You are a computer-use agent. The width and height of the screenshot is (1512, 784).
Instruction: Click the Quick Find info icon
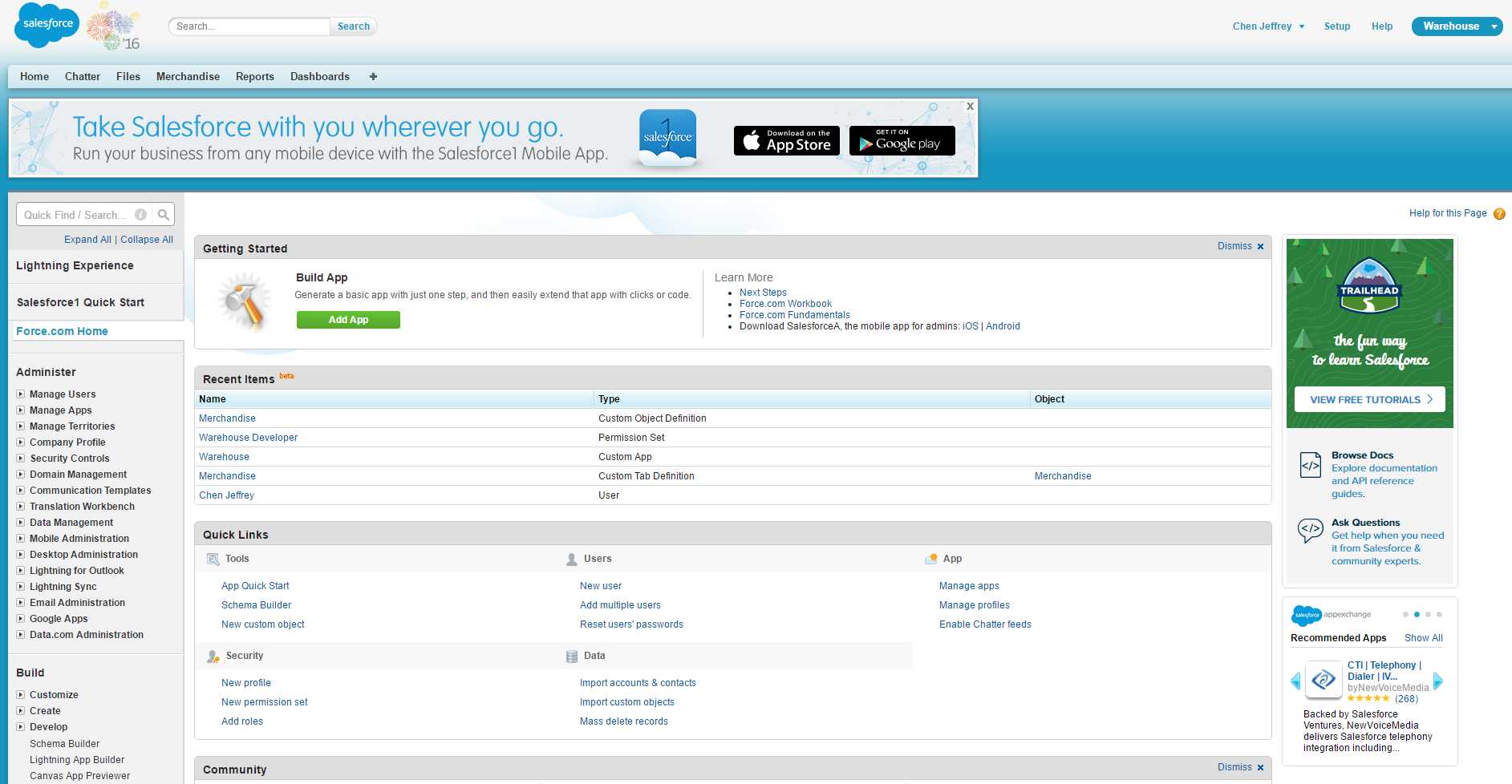[140, 215]
